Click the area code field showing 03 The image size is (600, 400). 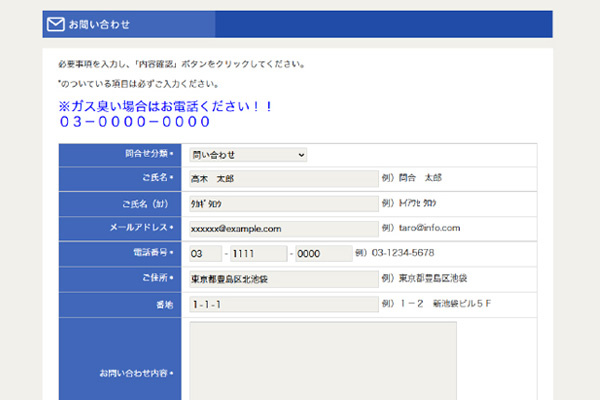point(204,253)
